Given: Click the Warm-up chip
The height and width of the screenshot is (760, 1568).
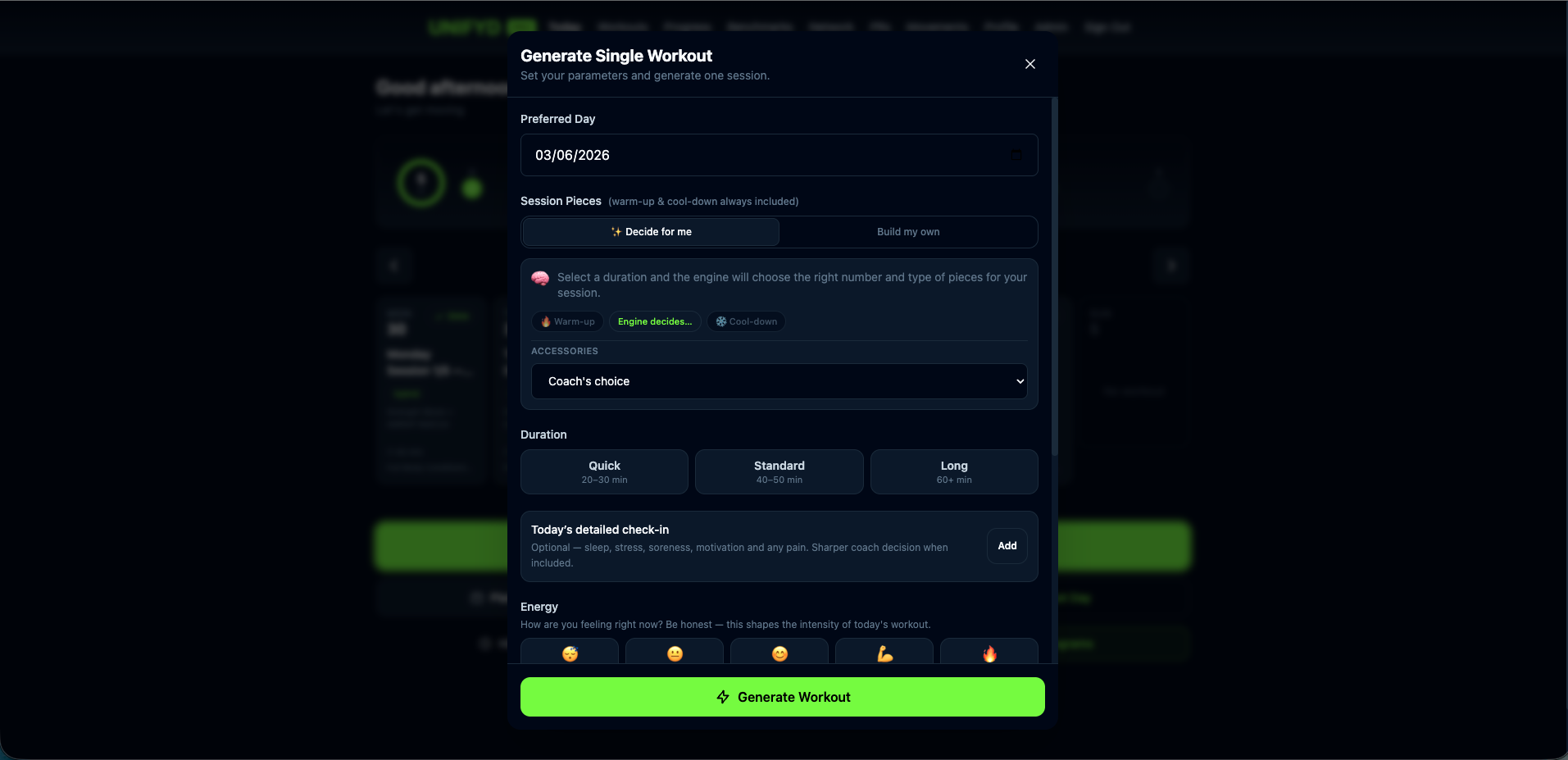Looking at the screenshot, I should click(567, 321).
